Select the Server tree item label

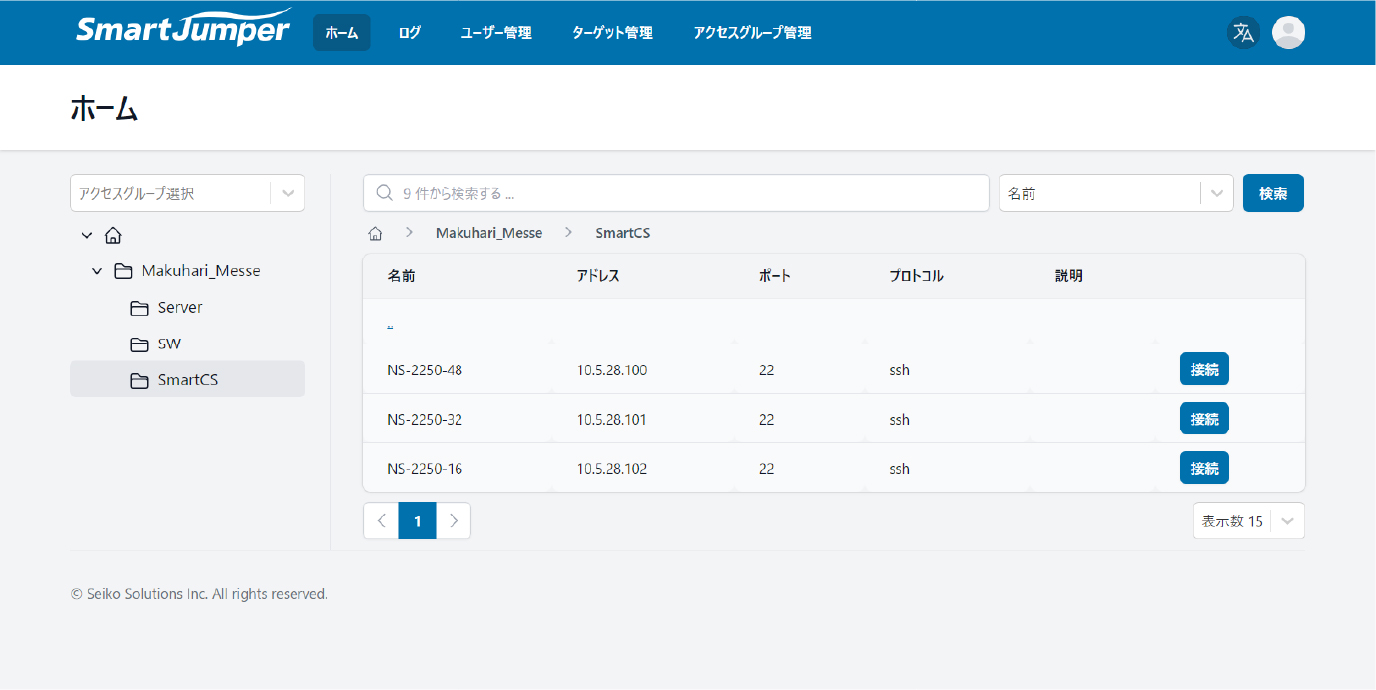180,308
